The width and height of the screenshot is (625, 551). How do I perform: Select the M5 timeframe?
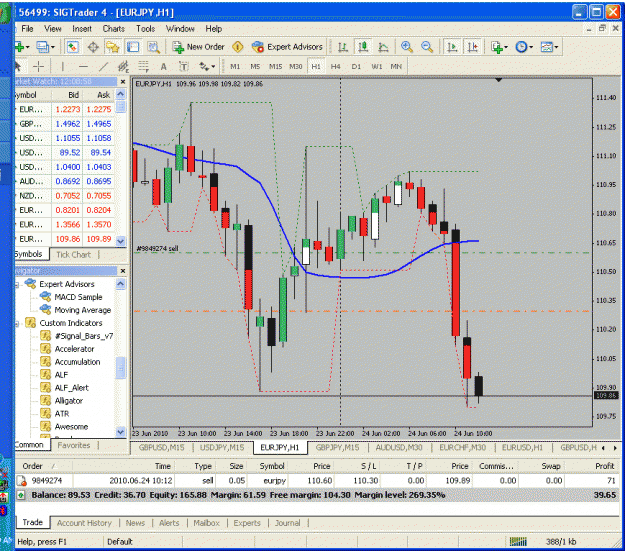tap(255, 66)
